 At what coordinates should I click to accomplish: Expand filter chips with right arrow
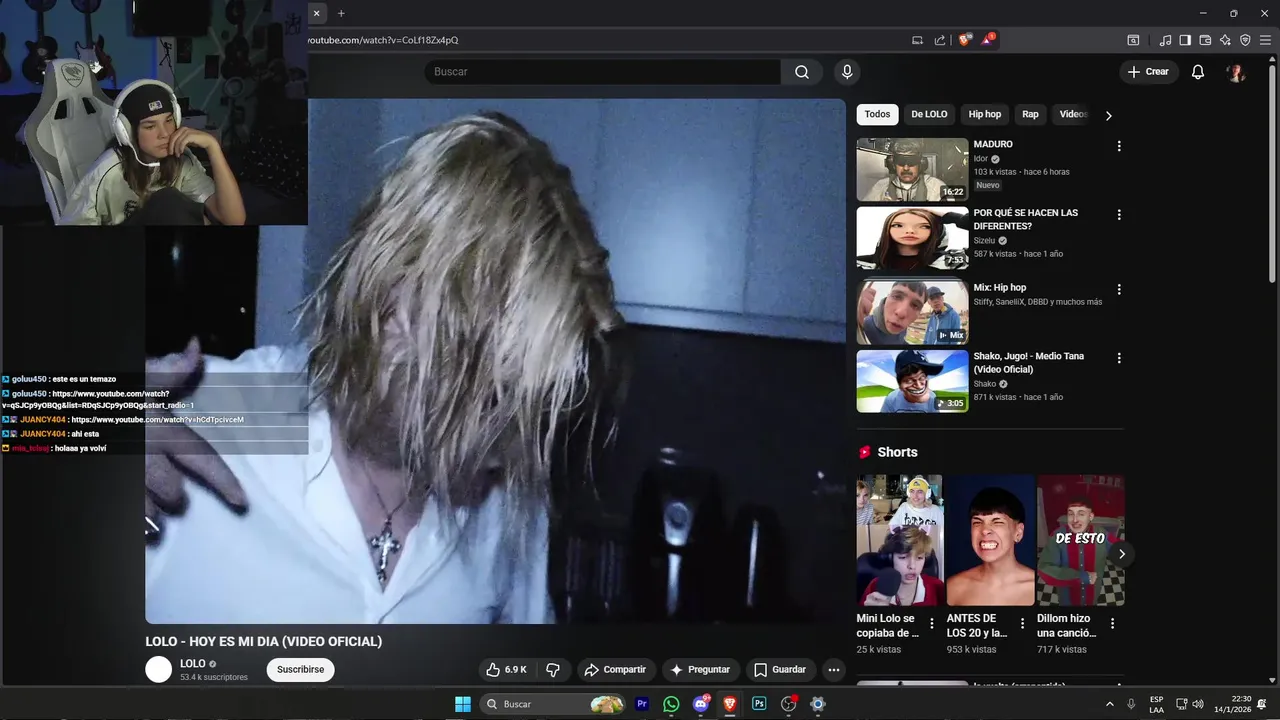[x=1108, y=115]
